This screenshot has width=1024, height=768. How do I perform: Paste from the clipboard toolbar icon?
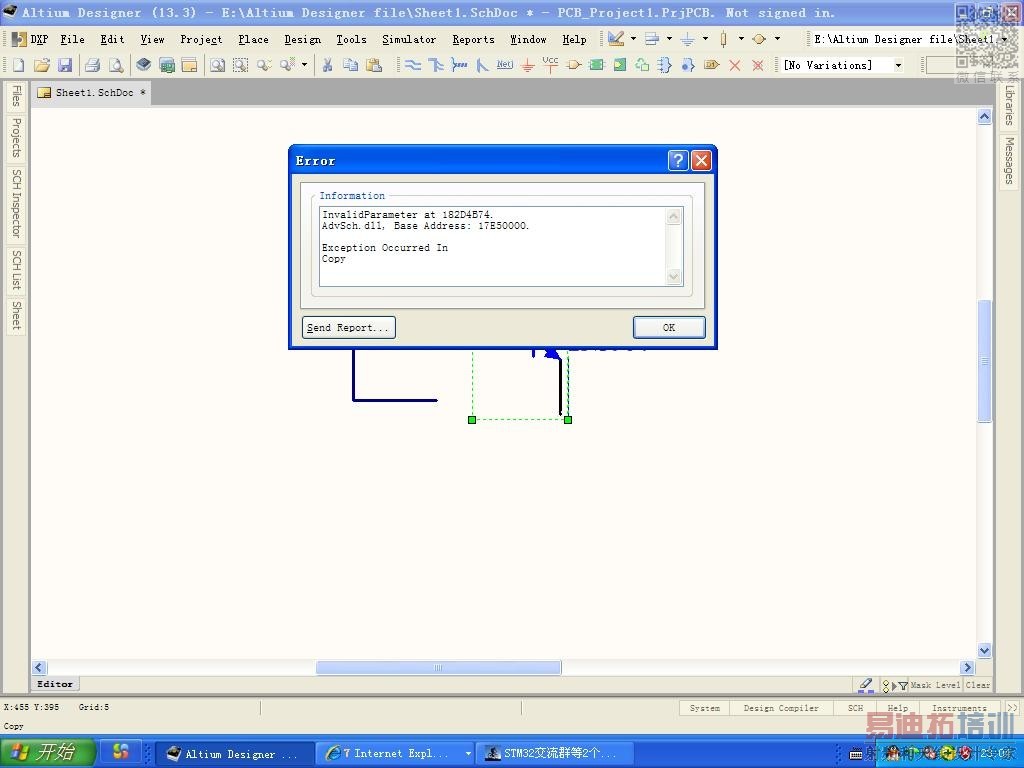[374, 65]
